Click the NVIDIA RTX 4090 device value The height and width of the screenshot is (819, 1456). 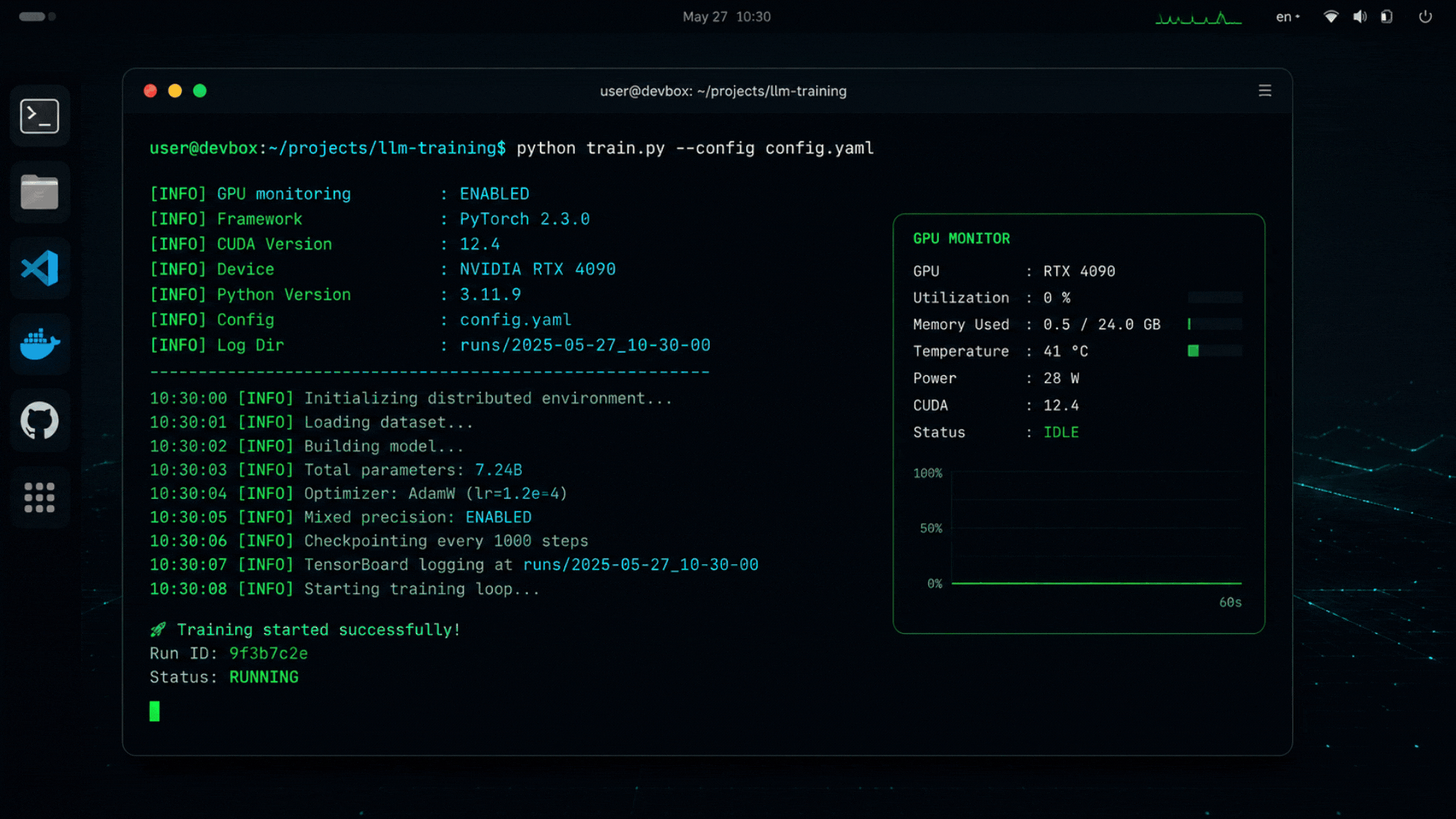point(538,269)
